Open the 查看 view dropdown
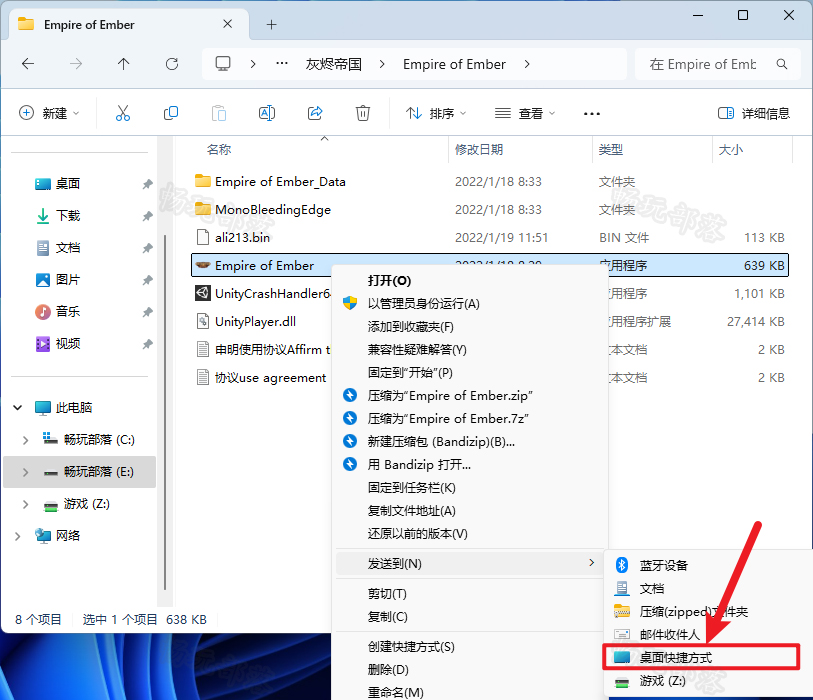This screenshot has height=700, width=813. 525,113
